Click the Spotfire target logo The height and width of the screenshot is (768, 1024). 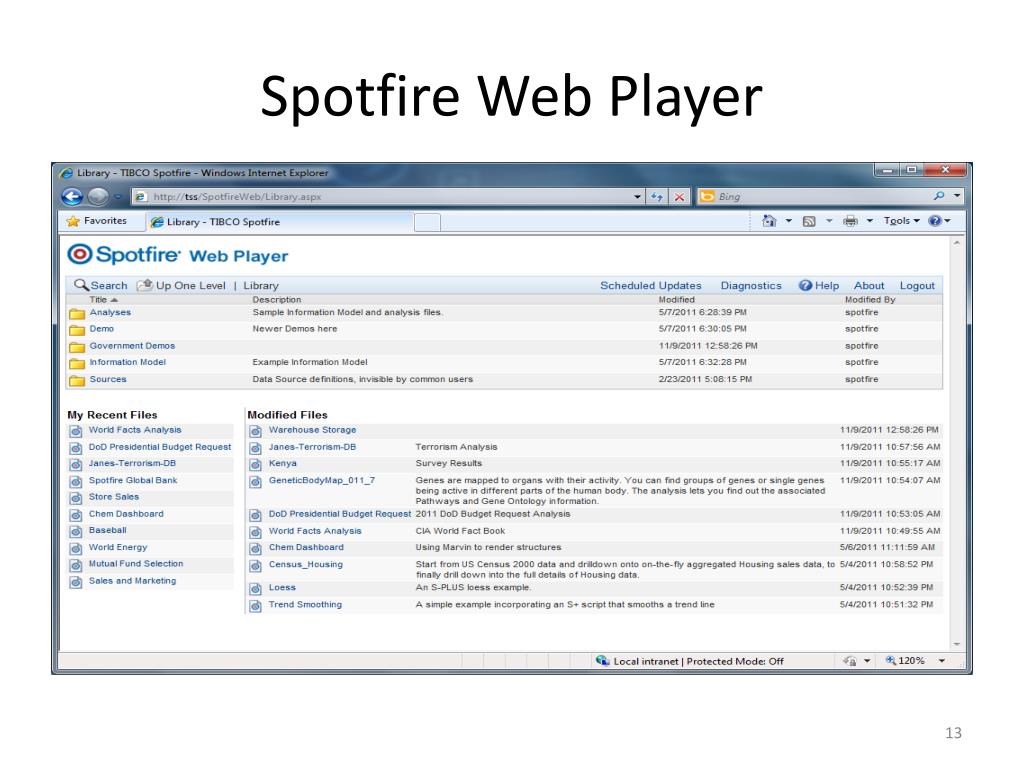click(80, 254)
